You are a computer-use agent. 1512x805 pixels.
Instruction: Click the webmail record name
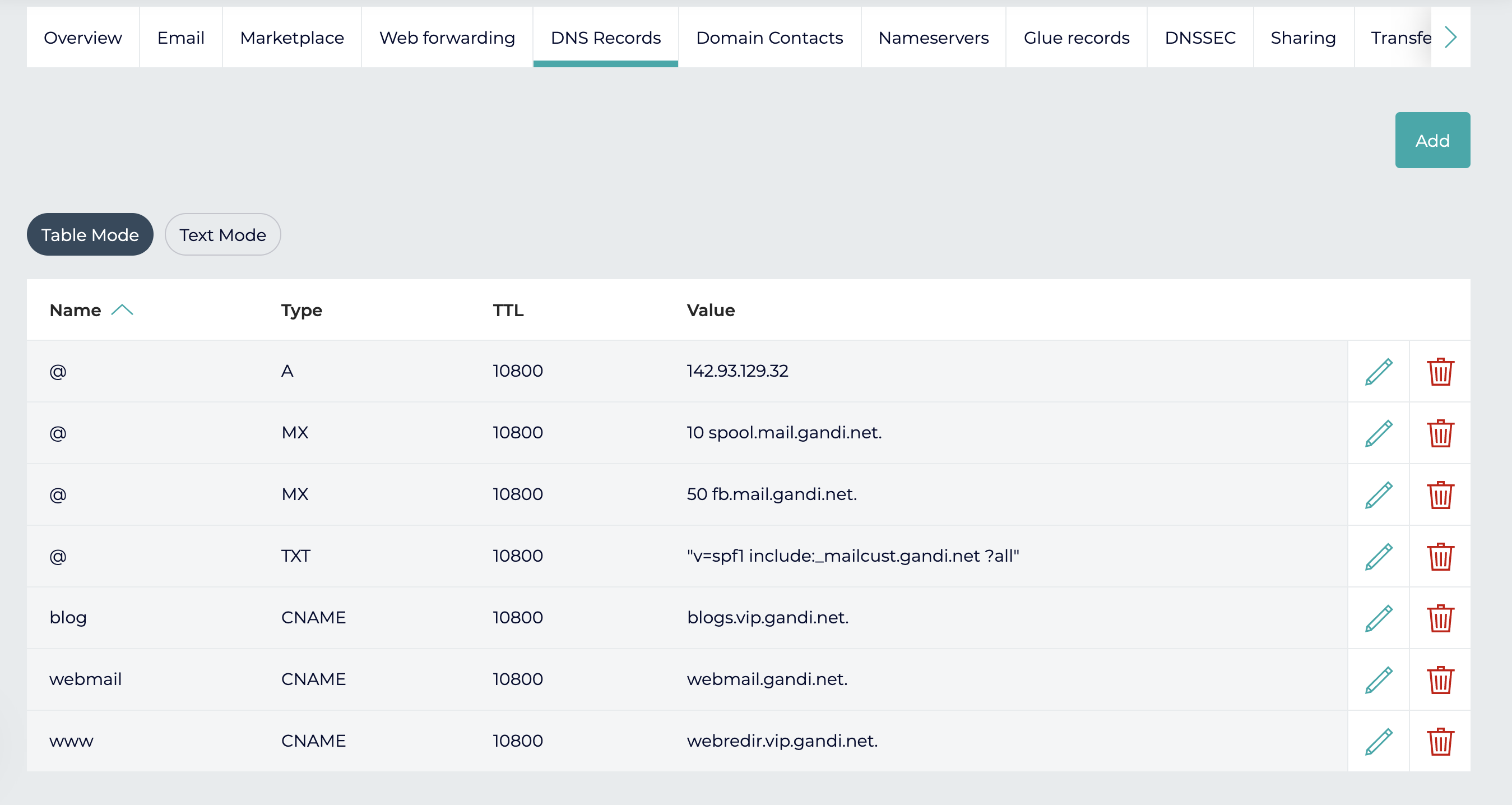86,679
